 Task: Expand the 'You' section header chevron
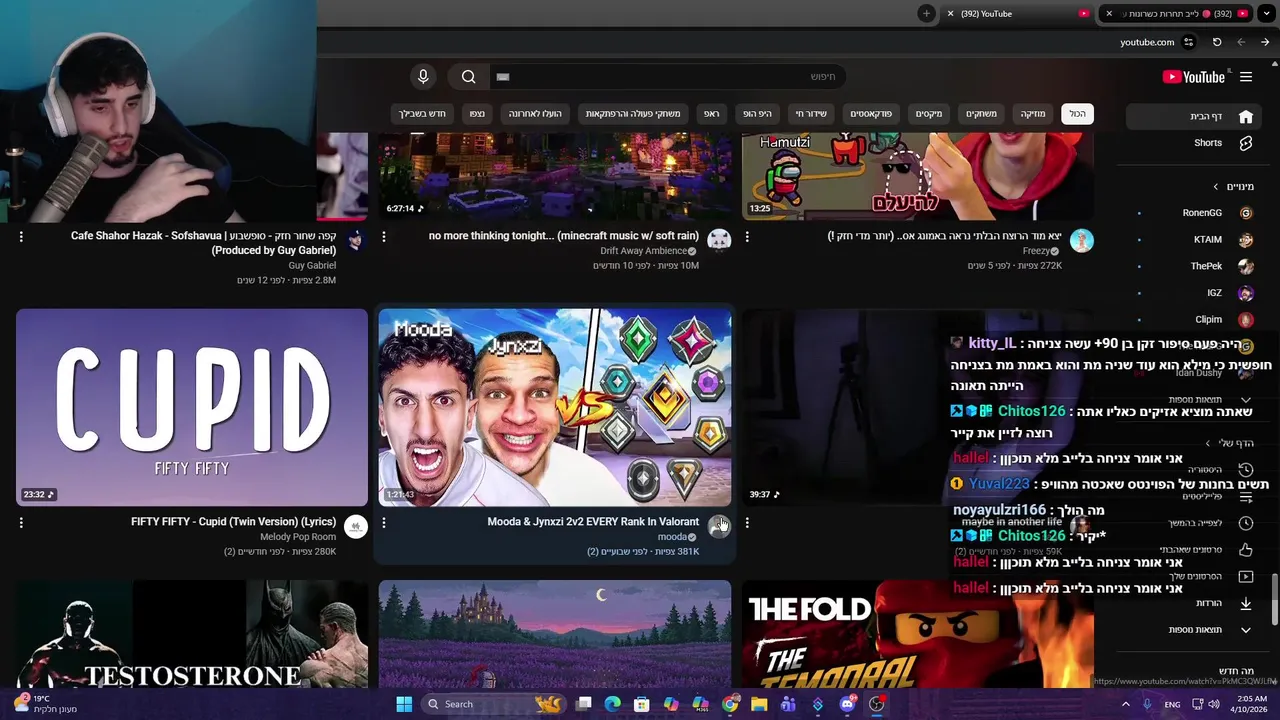pyautogui.click(x=1208, y=443)
